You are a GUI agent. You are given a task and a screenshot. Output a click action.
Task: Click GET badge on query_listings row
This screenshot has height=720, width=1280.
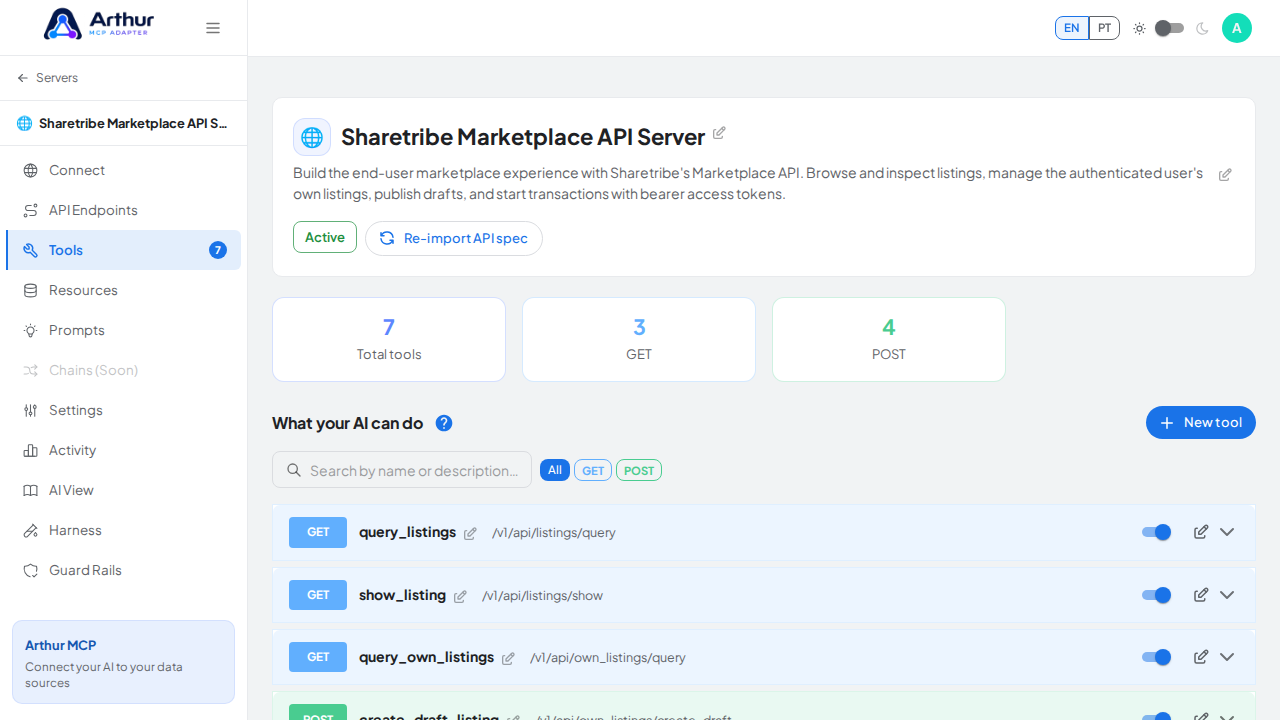(x=318, y=532)
